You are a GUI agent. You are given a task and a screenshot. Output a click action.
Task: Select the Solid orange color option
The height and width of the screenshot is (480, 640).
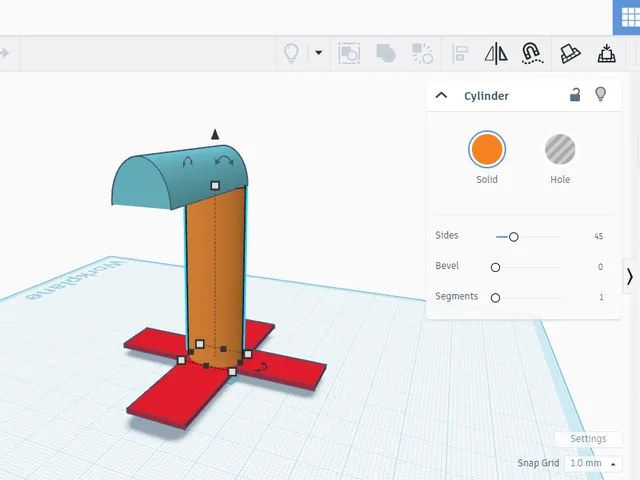pos(487,149)
